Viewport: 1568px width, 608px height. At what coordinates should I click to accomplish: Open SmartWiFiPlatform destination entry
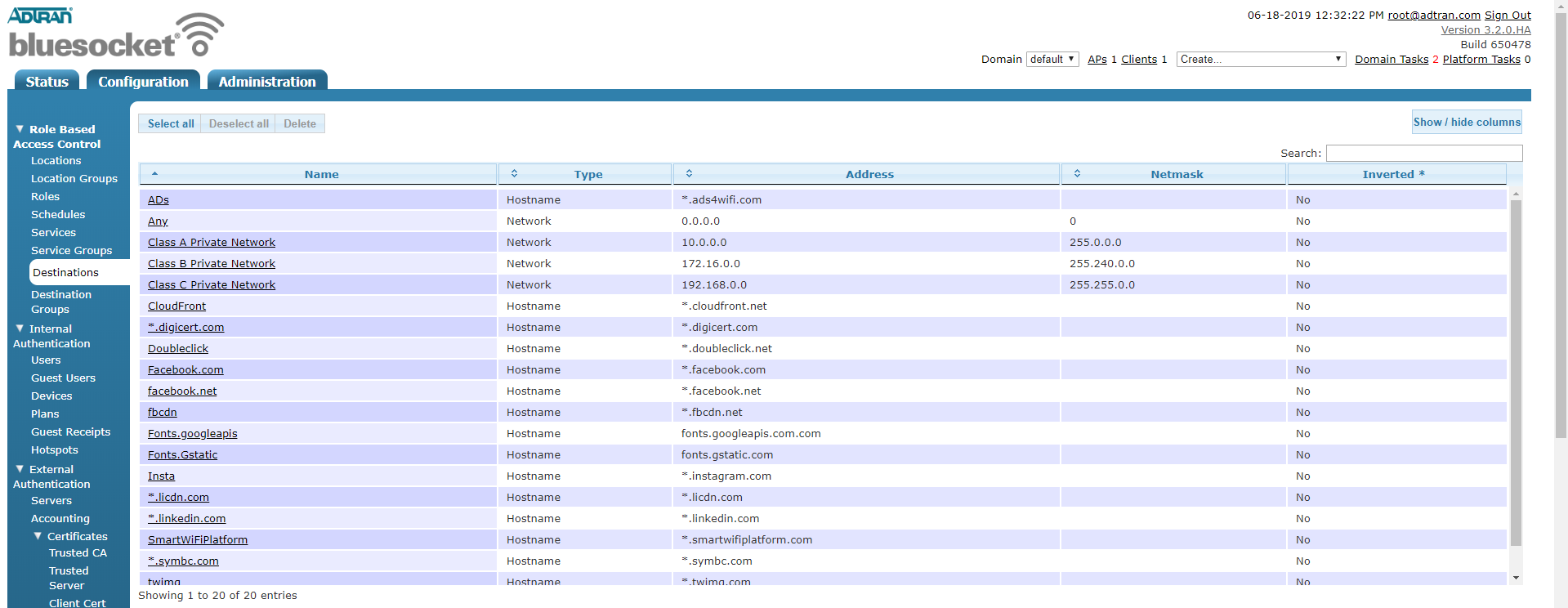tap(198, 539)
